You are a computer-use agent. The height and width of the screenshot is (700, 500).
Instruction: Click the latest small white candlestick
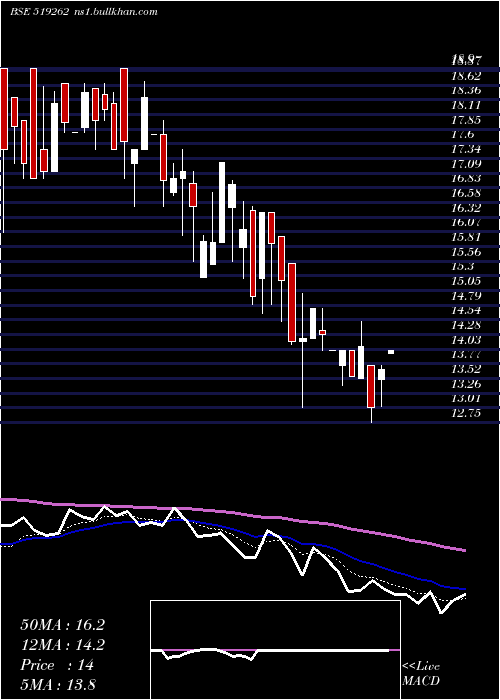(x=391, y=352)
